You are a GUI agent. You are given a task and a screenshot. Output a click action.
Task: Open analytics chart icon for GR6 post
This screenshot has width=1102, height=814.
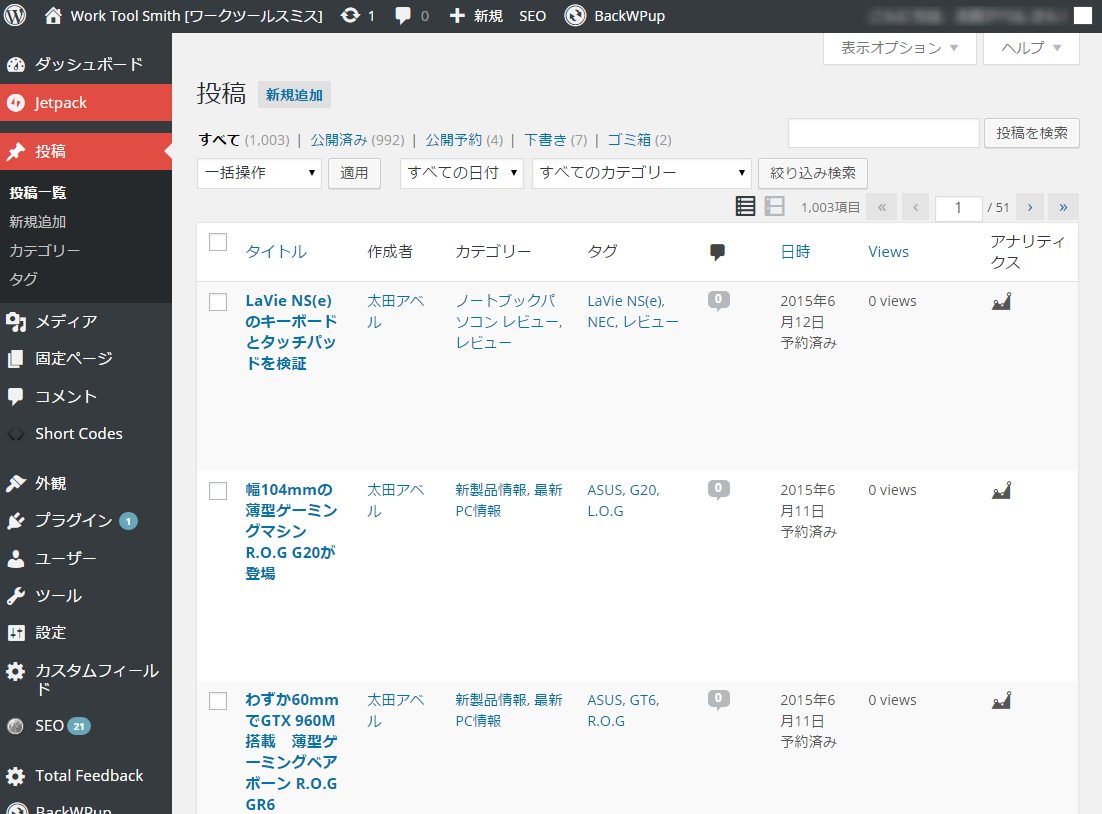1001,701
